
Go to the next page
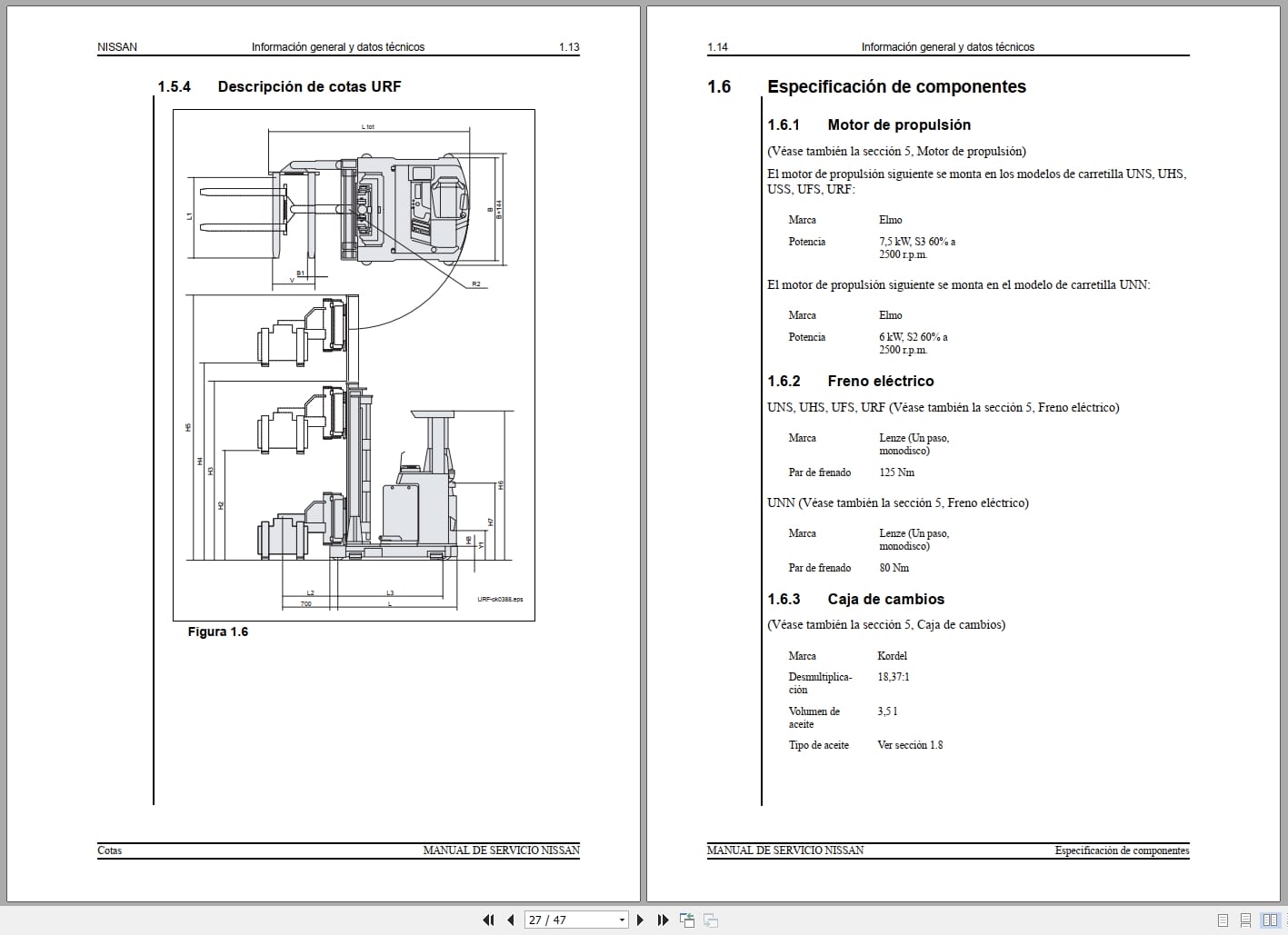coord(640,920)
